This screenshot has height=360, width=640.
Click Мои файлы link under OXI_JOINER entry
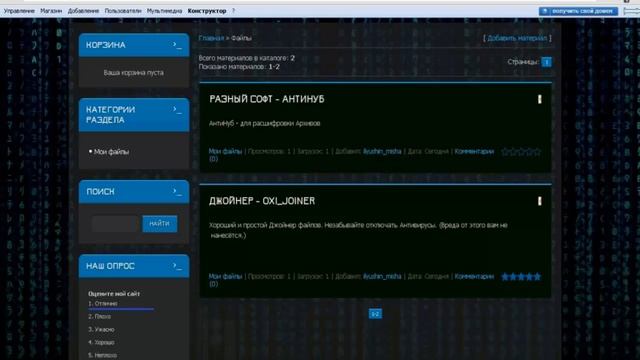point(225,276)
